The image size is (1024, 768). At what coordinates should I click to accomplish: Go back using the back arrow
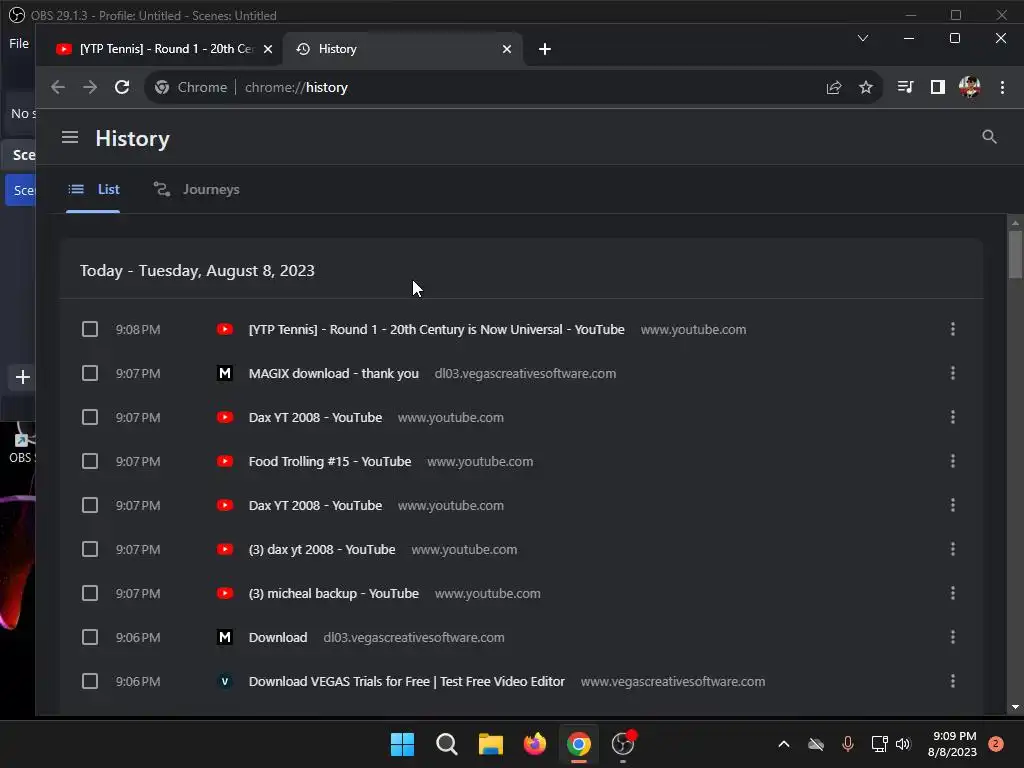pos(57,87)
